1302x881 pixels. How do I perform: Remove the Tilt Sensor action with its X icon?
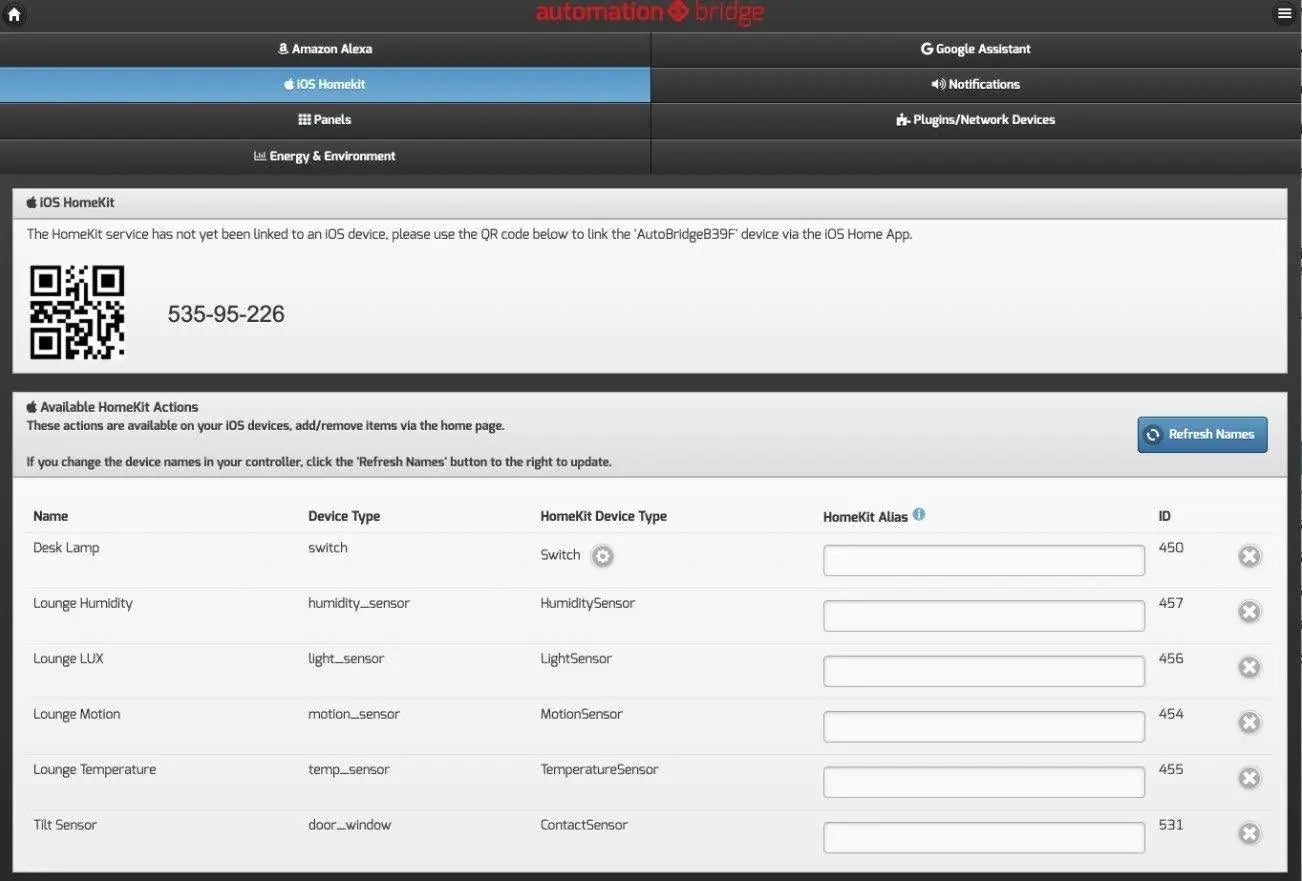1249,832
